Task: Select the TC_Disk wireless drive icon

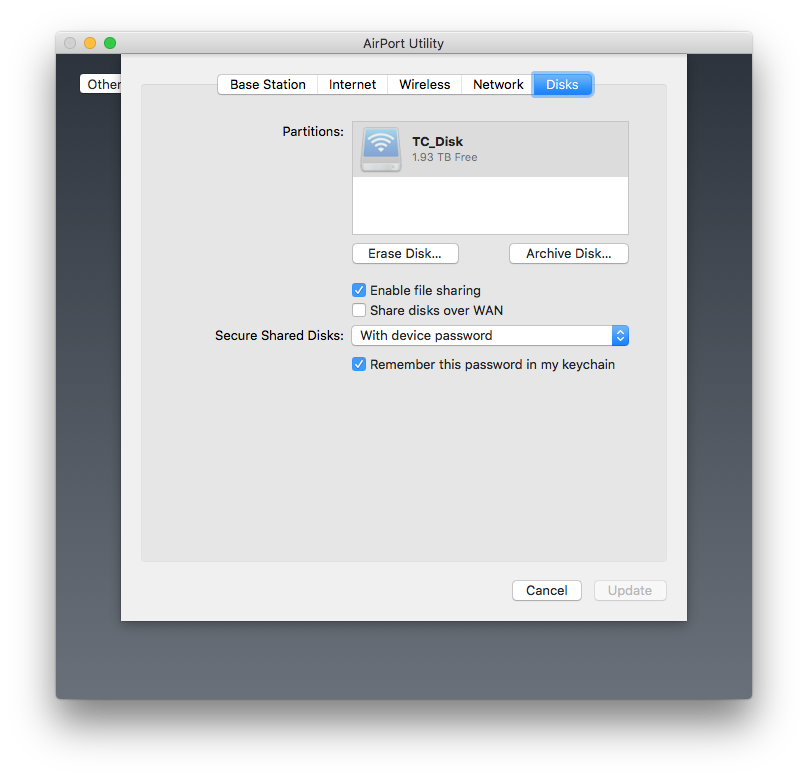Action: click(381, 149)
